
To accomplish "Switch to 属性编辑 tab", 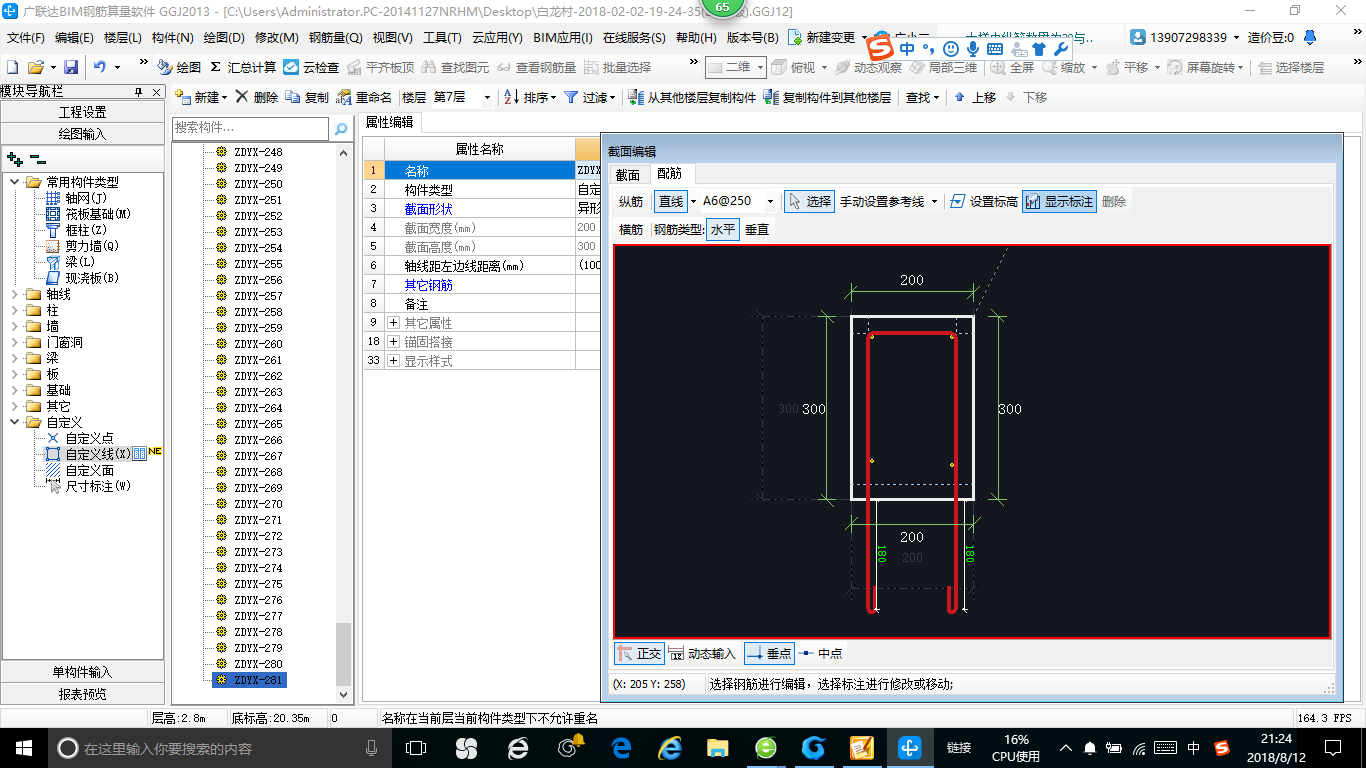I will click(390, 122).
